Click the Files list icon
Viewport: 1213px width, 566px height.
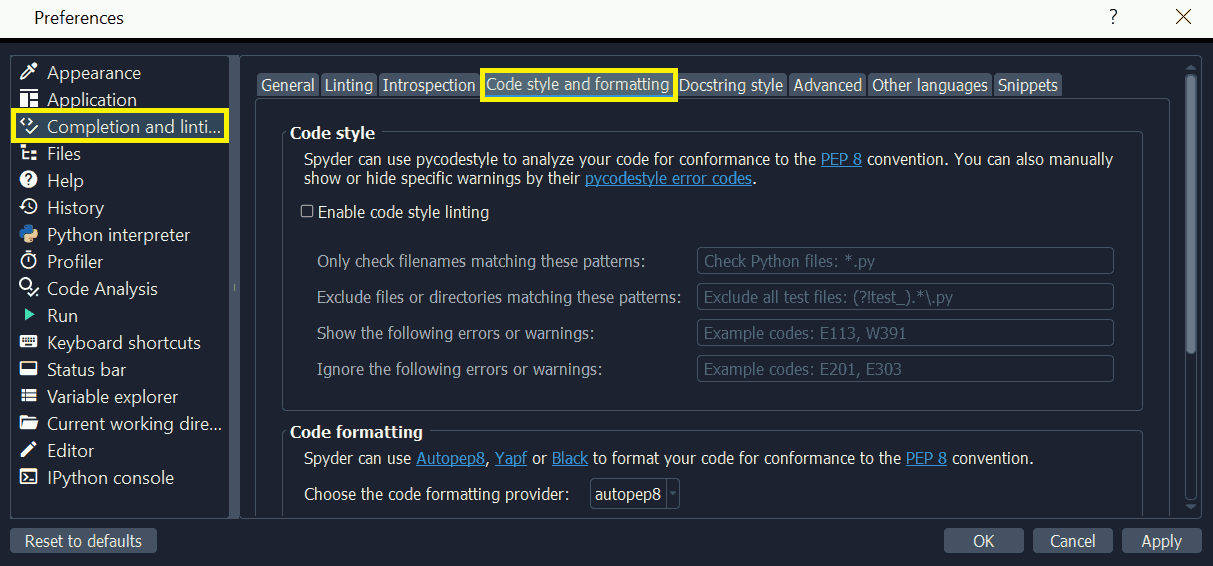click(29, 153)
